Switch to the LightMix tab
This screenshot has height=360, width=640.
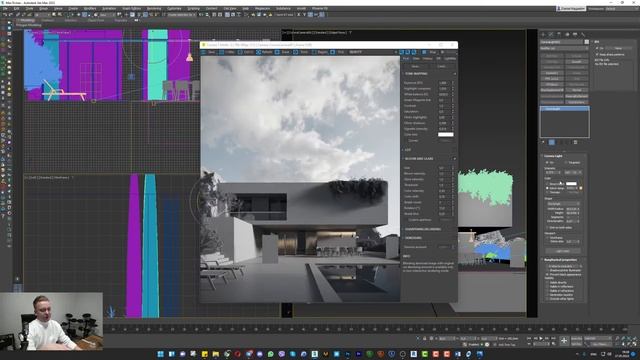450,58
